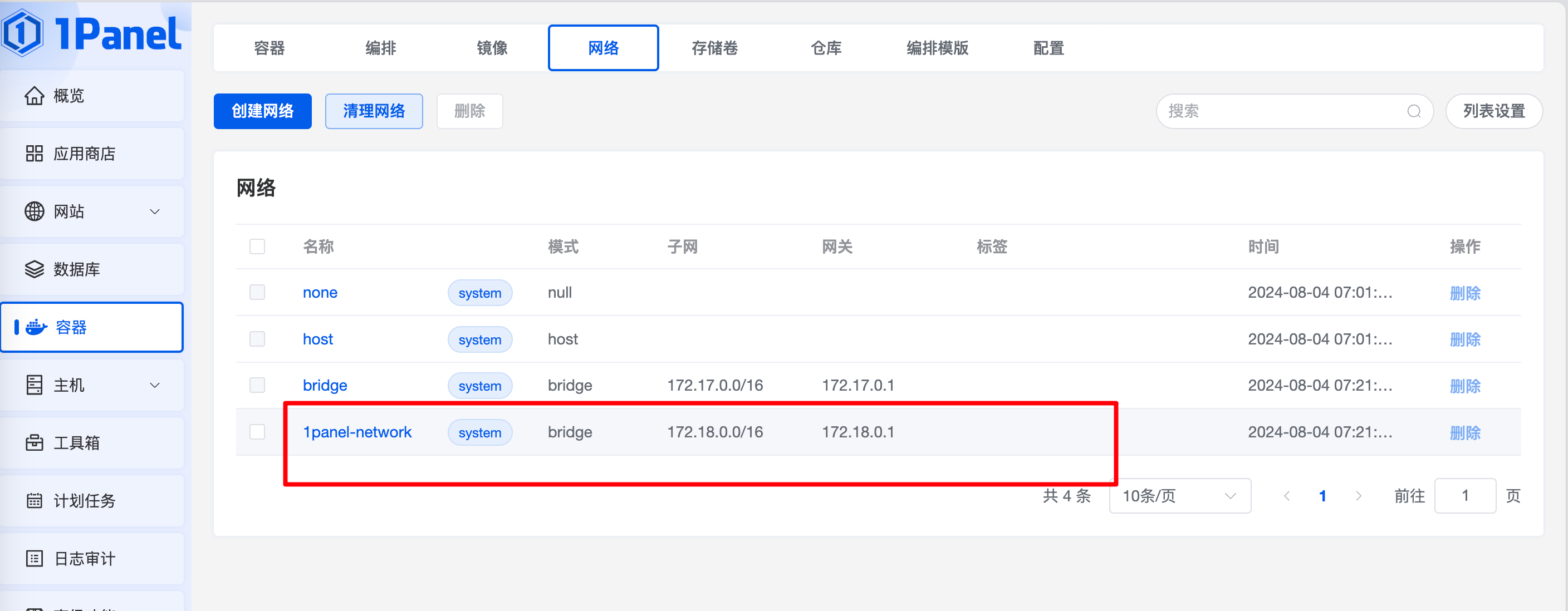The width and height of the screenshot is (1568, 611).
Task: Expand the 主机 sidebar submenu chevron
Action: click(x=155, y=385)
